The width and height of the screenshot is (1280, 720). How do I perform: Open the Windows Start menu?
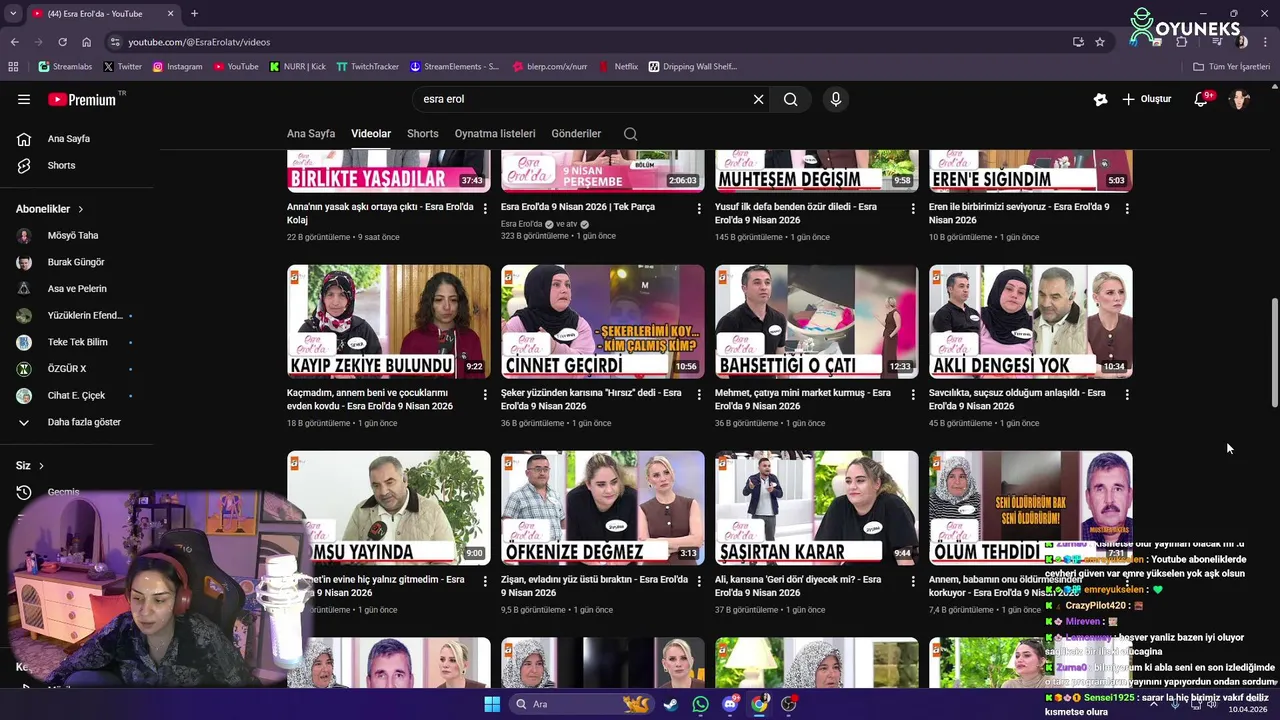pos(492,704)
